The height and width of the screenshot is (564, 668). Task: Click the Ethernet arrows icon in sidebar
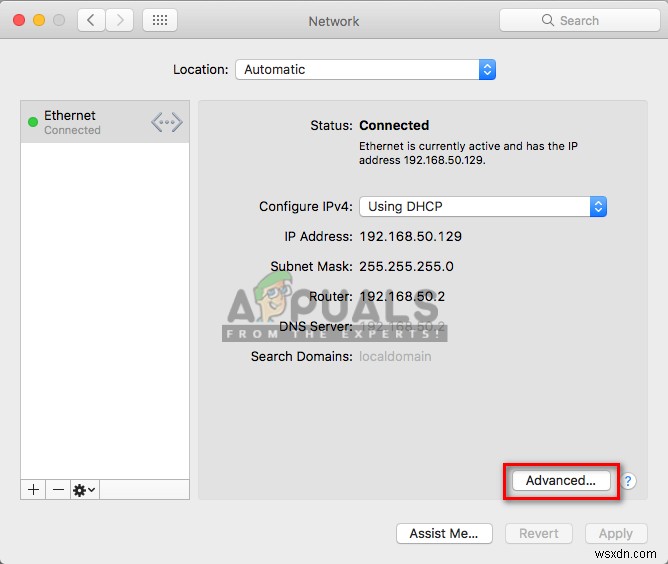167,122
